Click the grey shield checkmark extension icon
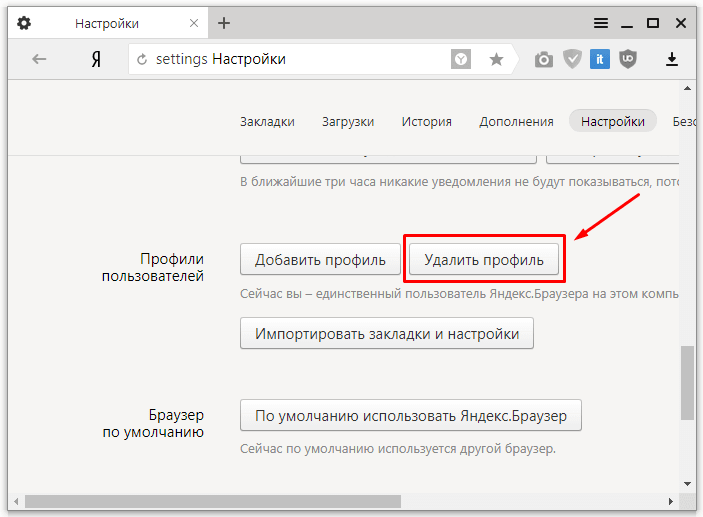 pos(572,59)
